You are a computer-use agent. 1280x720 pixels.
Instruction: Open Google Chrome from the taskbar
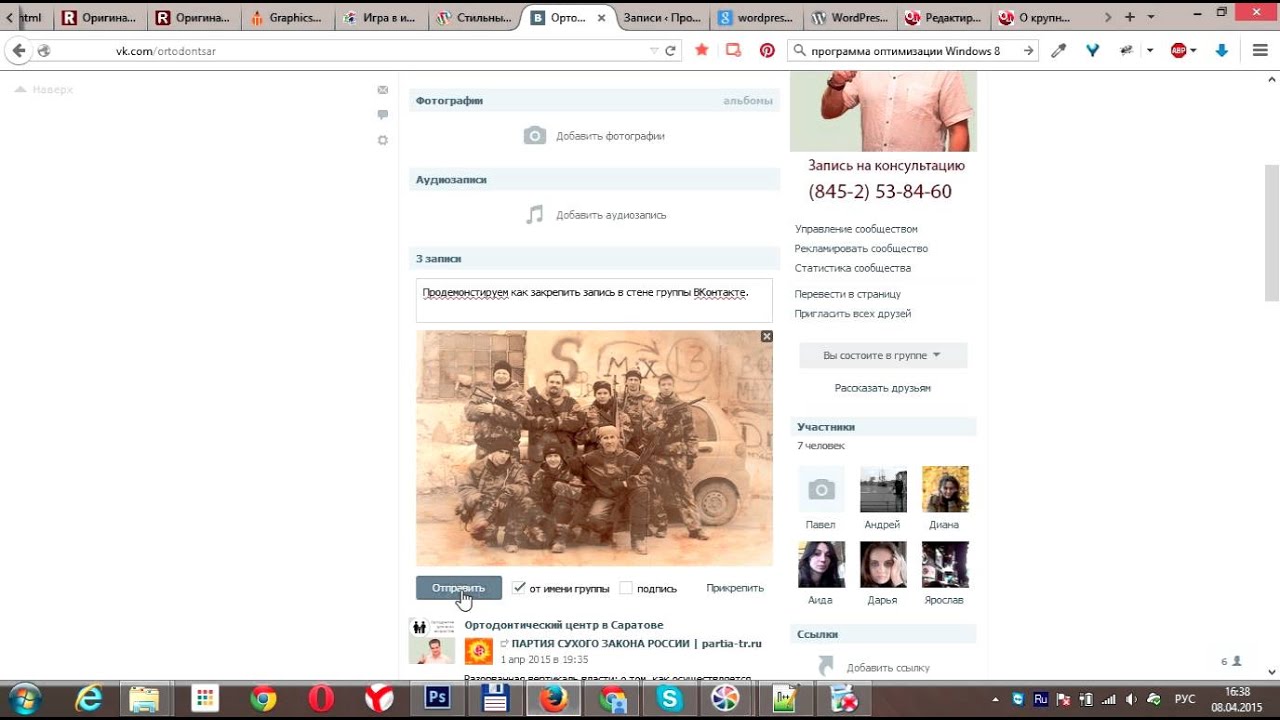[263, 698]
